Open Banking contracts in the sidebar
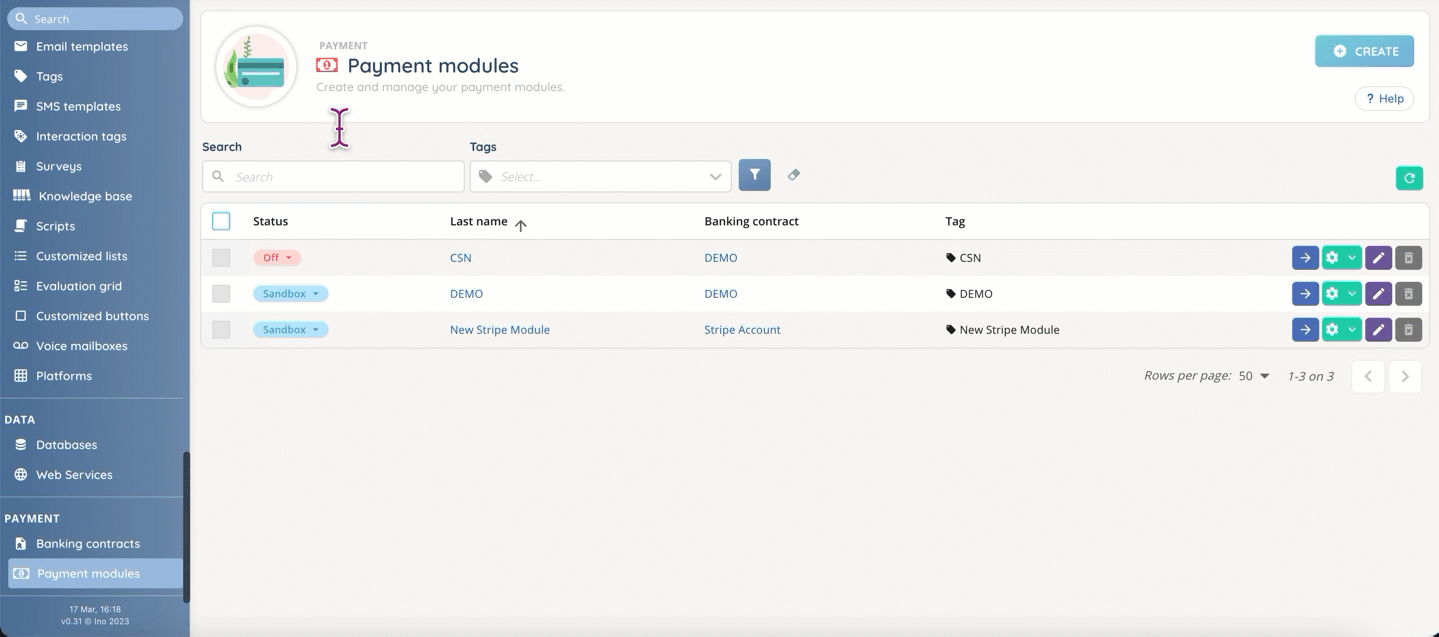 [88, 544]
